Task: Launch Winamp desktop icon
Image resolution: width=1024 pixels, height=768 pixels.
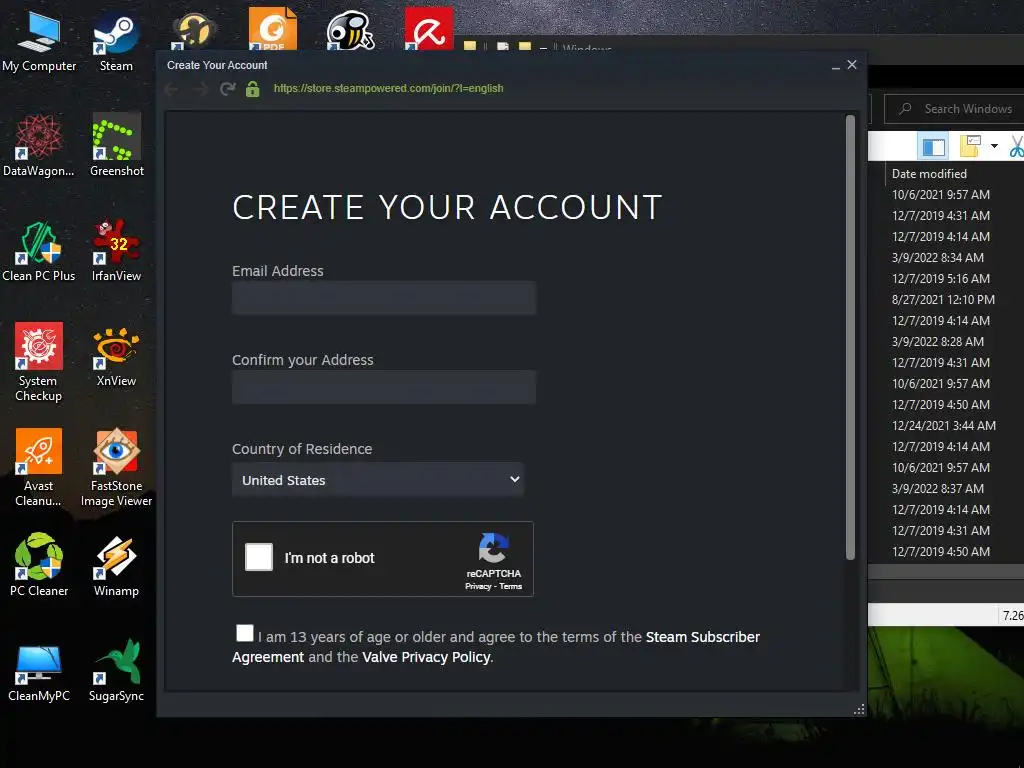Action: point(116,566)
